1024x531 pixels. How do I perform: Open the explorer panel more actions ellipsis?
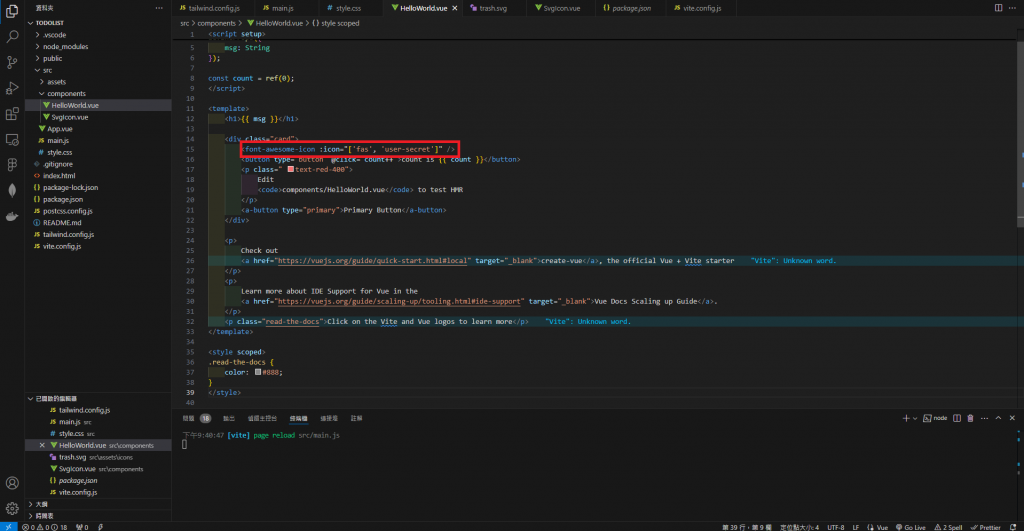tap(159, 8)
